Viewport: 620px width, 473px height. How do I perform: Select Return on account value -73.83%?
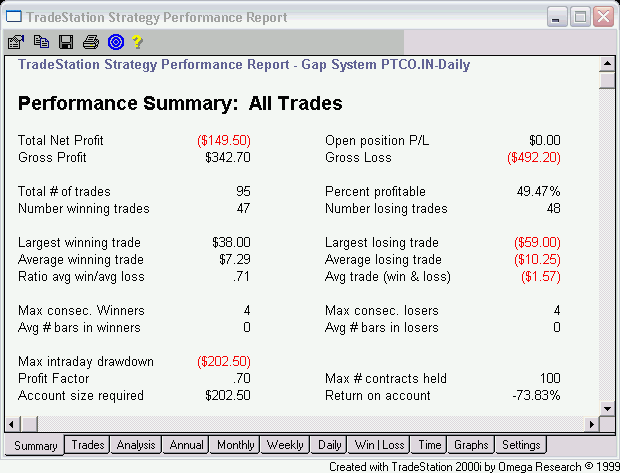(x=537, y=395)
